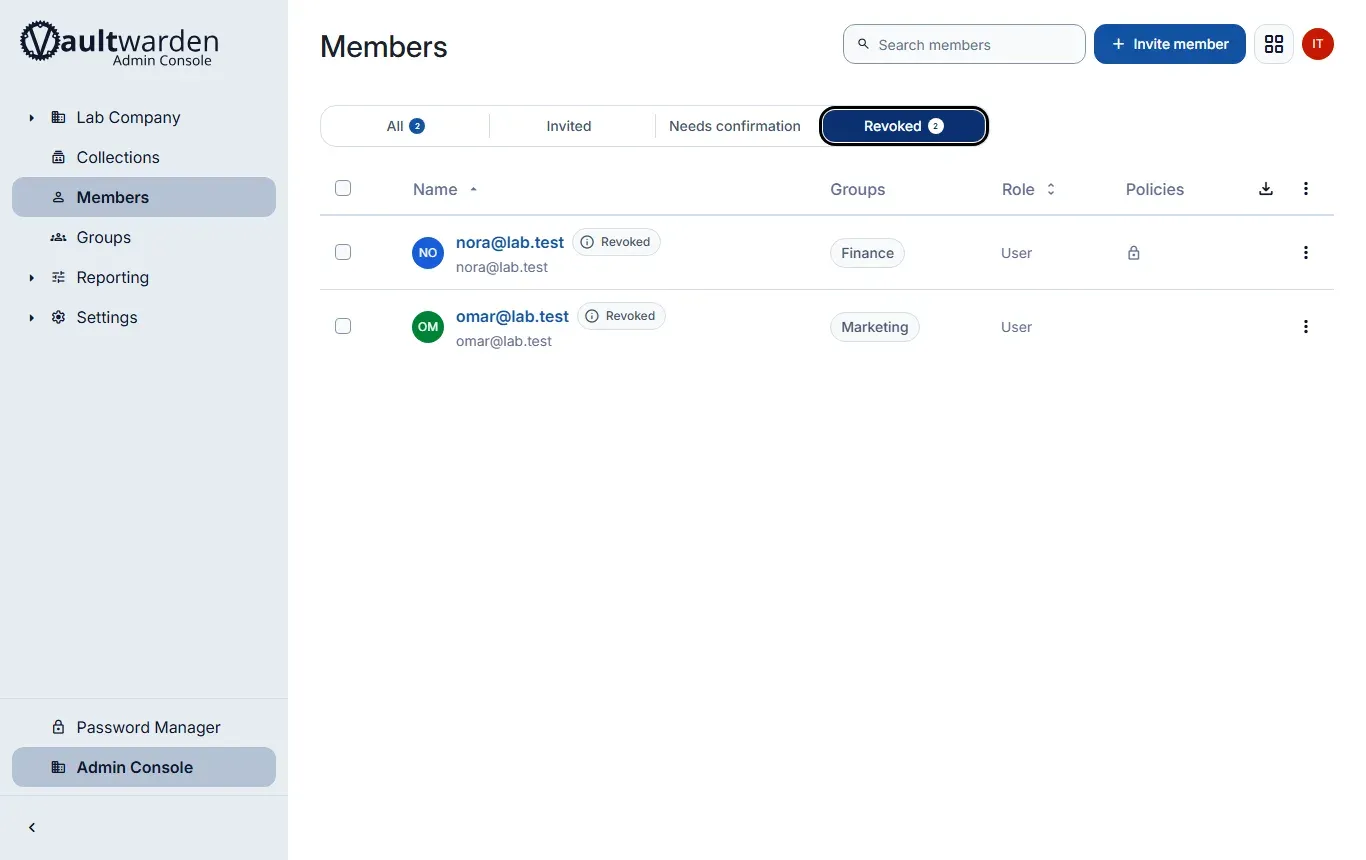The width and height of the screenshot is (1366, 860).
Task: Click the Invite member button
Action: (x=1170, y=44)
